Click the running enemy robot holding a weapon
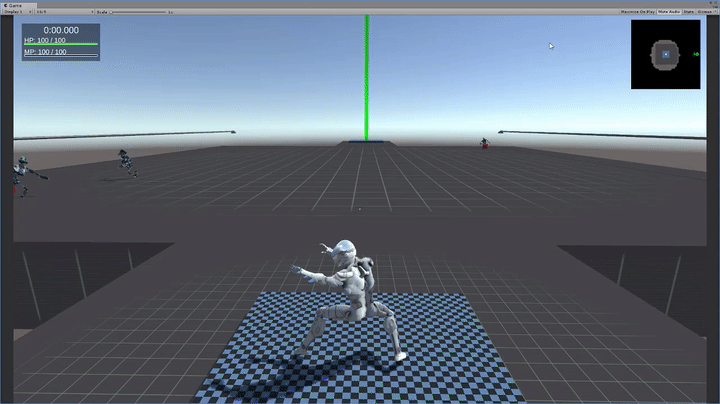720x404 pixels. (125, 161)
